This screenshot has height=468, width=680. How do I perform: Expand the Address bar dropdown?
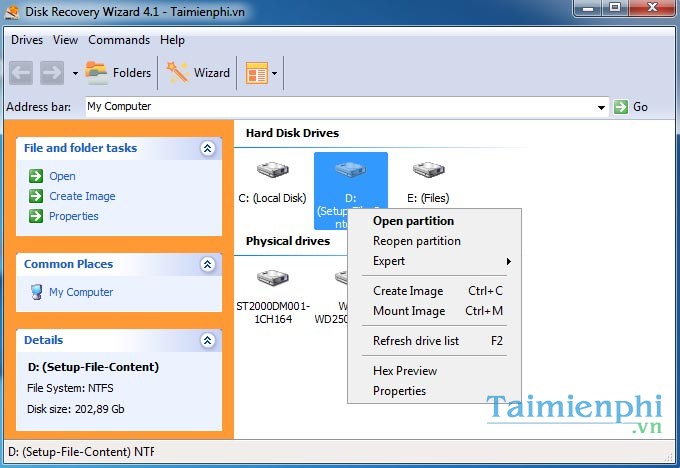click(x=602, y=107)
